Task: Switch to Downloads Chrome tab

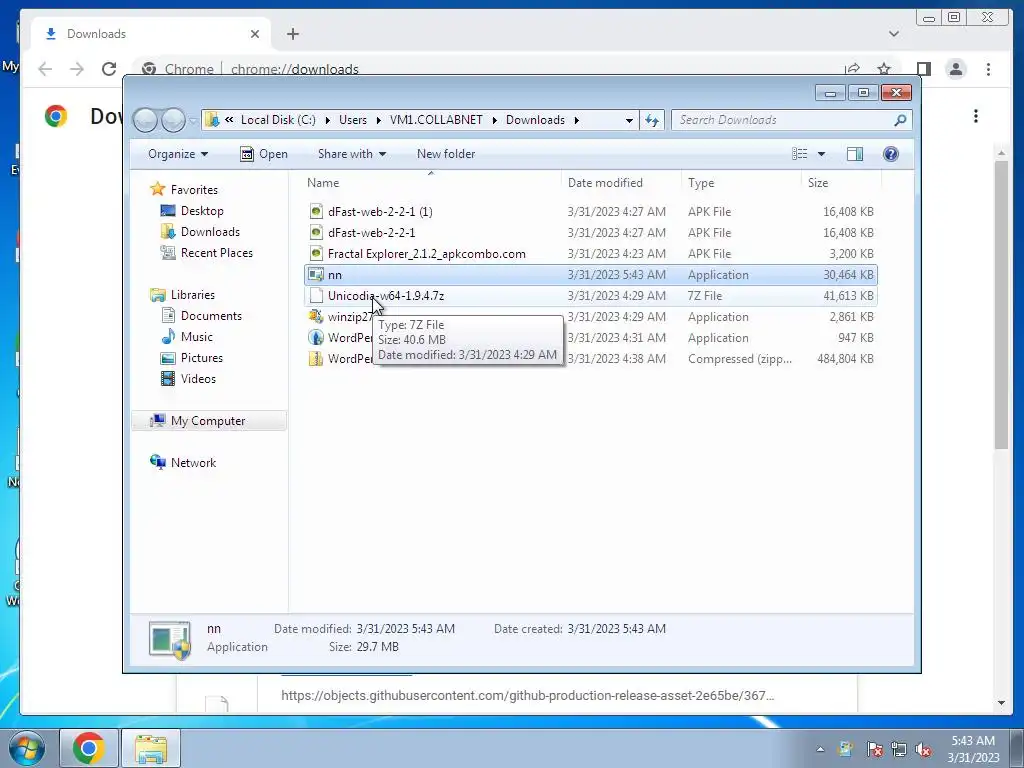Action: pos(152,34)
